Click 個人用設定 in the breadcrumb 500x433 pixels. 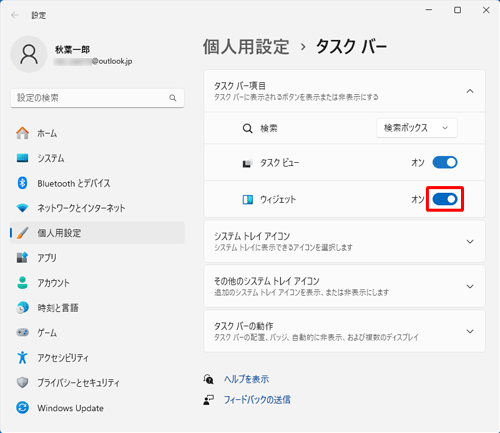[x=246, y=46]
